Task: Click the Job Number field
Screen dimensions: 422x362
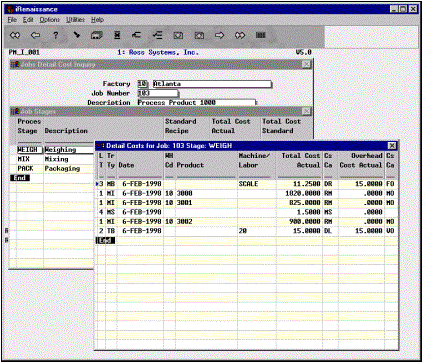Action: coord(158,93)
